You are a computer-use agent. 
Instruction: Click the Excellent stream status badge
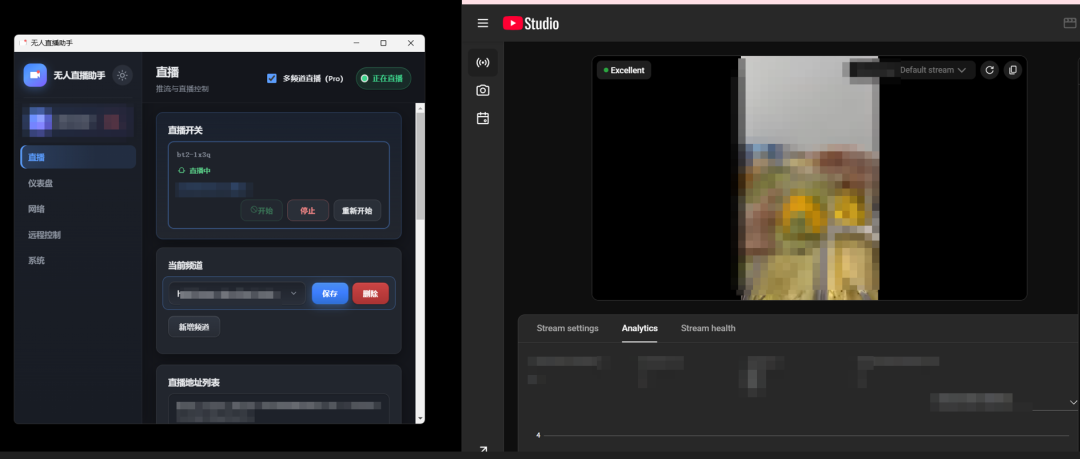pos(624,70)
